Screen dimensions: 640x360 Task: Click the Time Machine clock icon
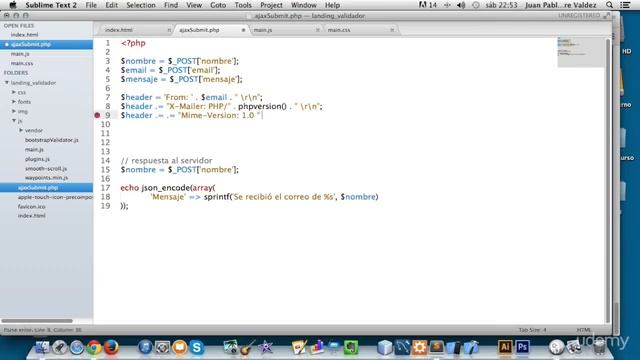point(476,5)
